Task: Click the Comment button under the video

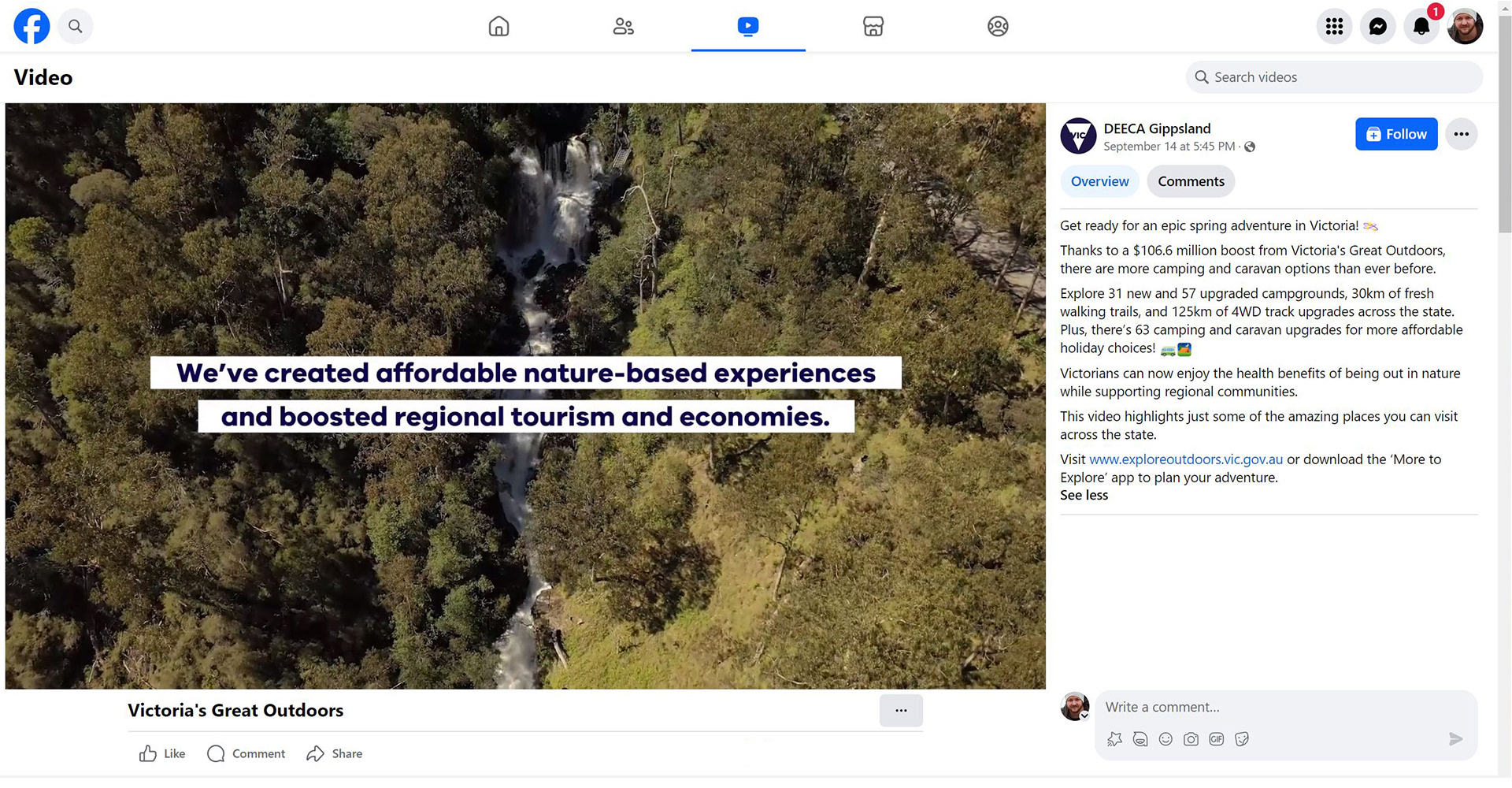Action: [x=246, y=754]
